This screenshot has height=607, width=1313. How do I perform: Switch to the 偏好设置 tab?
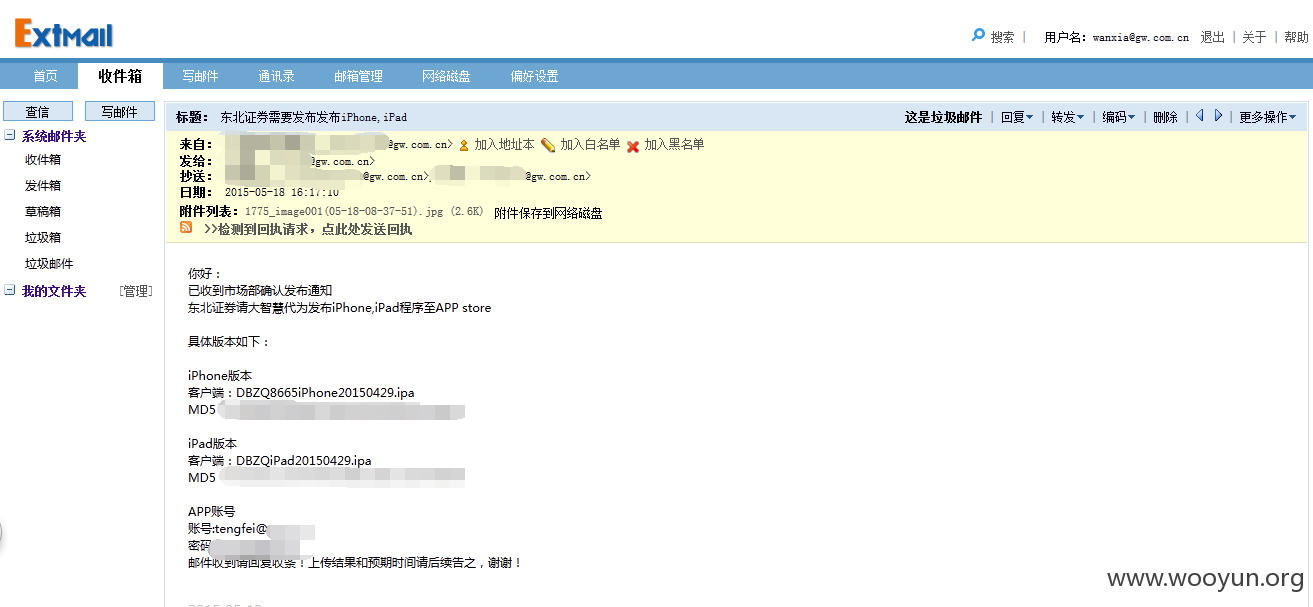click(534, 76)
